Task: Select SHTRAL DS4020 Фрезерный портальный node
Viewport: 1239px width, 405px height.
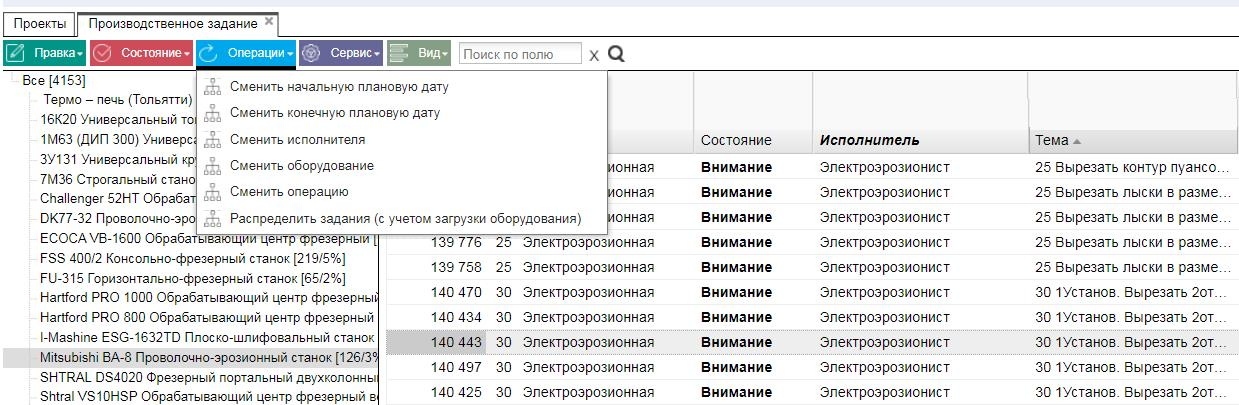Action: (x=209, y=378)
